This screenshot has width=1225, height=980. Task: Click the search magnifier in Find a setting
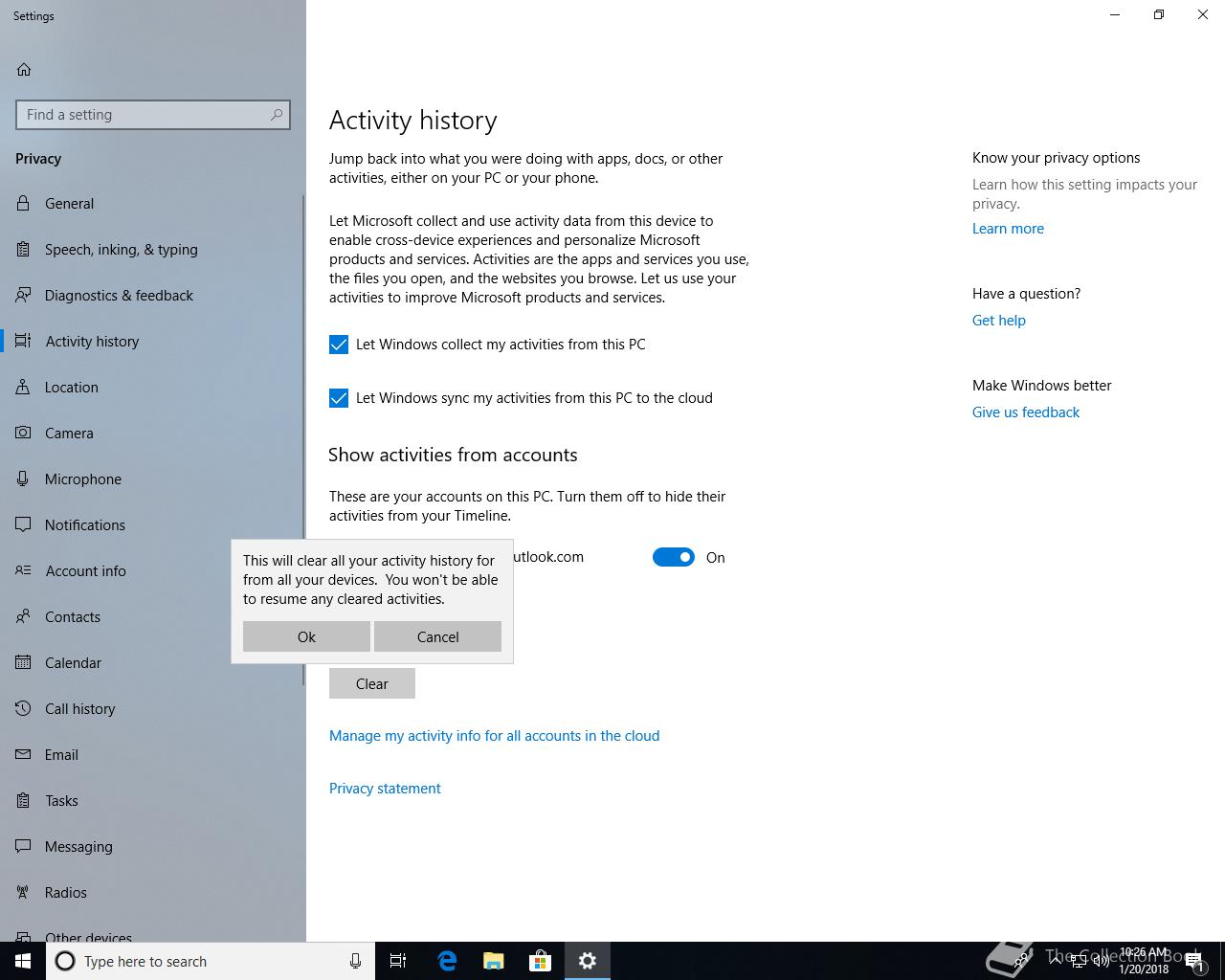click(277, 115)
